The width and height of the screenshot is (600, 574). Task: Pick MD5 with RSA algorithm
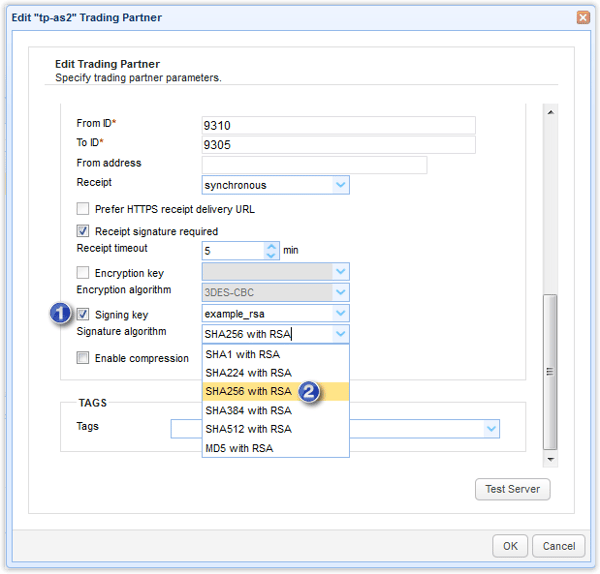(x=240, y=448)
